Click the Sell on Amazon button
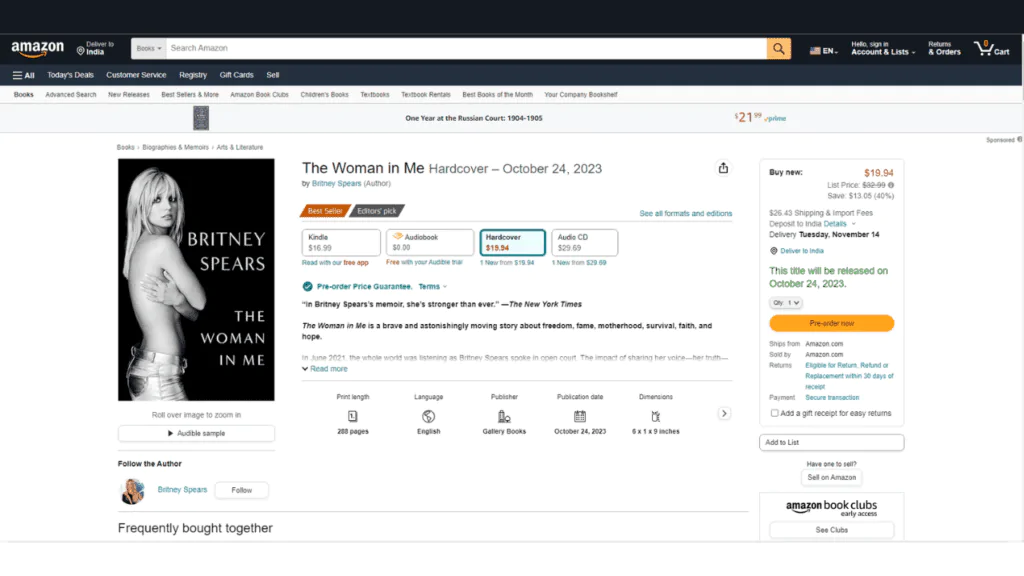 [831, 477]
